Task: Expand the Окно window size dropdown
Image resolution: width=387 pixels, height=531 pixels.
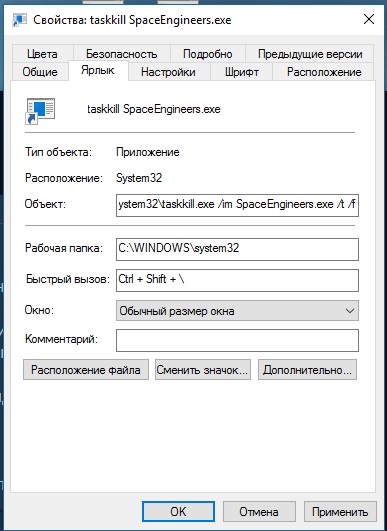Action: coord(237,311)
